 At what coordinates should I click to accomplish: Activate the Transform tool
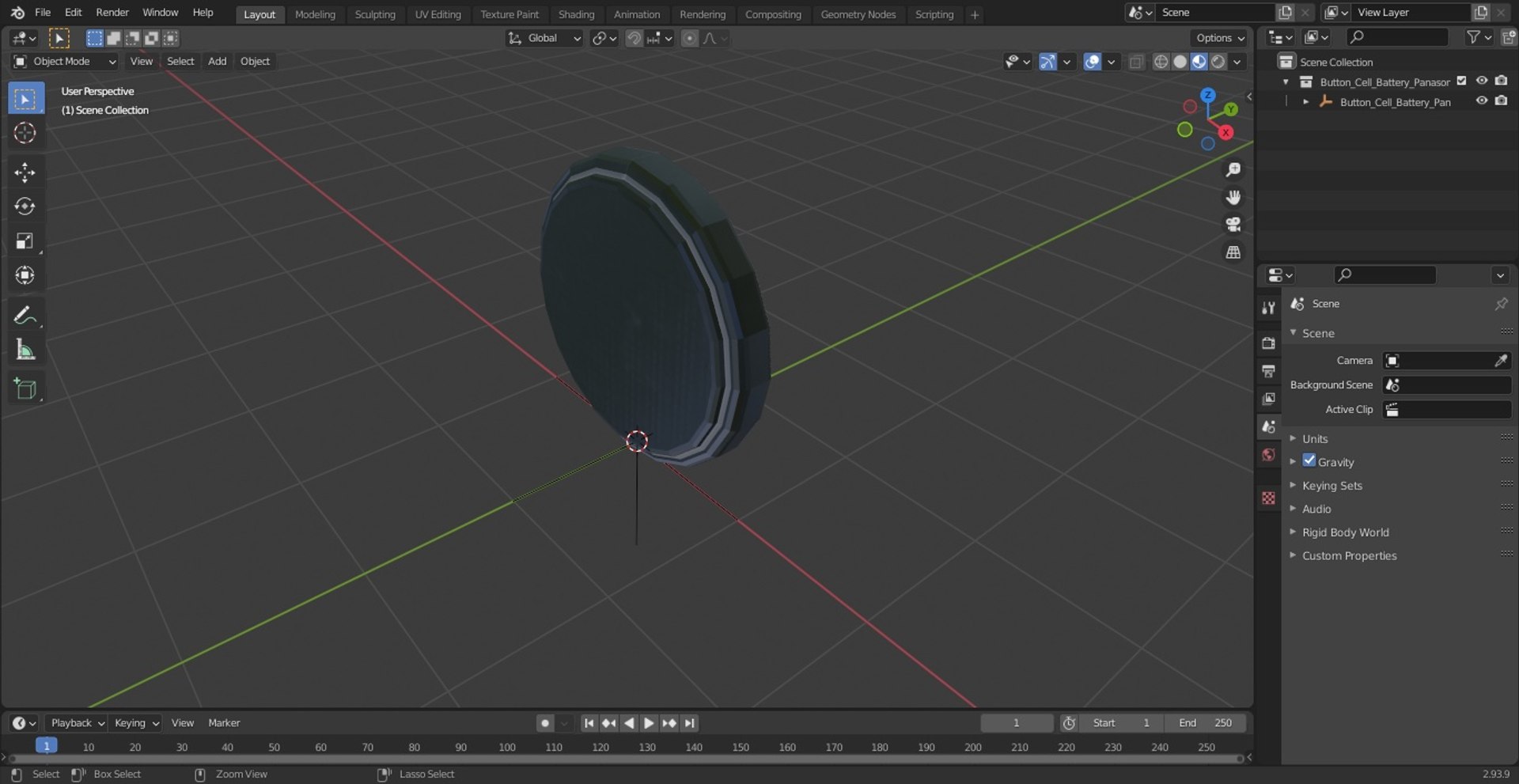pyautogui.click(x=25, y=275)
